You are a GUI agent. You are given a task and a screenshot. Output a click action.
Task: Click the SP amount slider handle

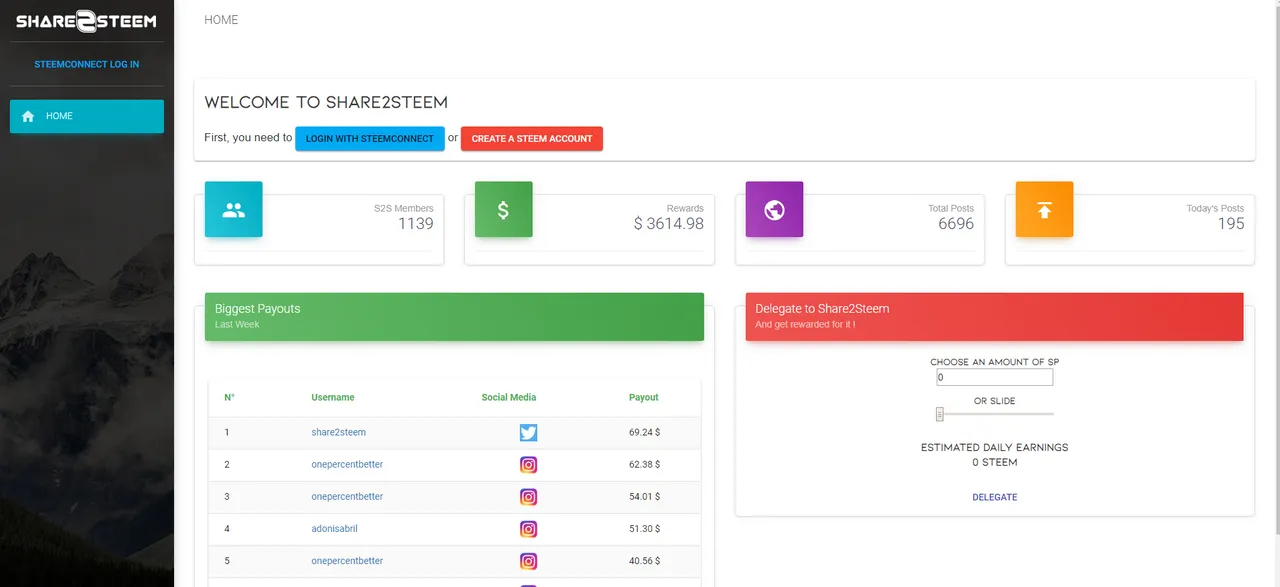click(x=940, y=414)
